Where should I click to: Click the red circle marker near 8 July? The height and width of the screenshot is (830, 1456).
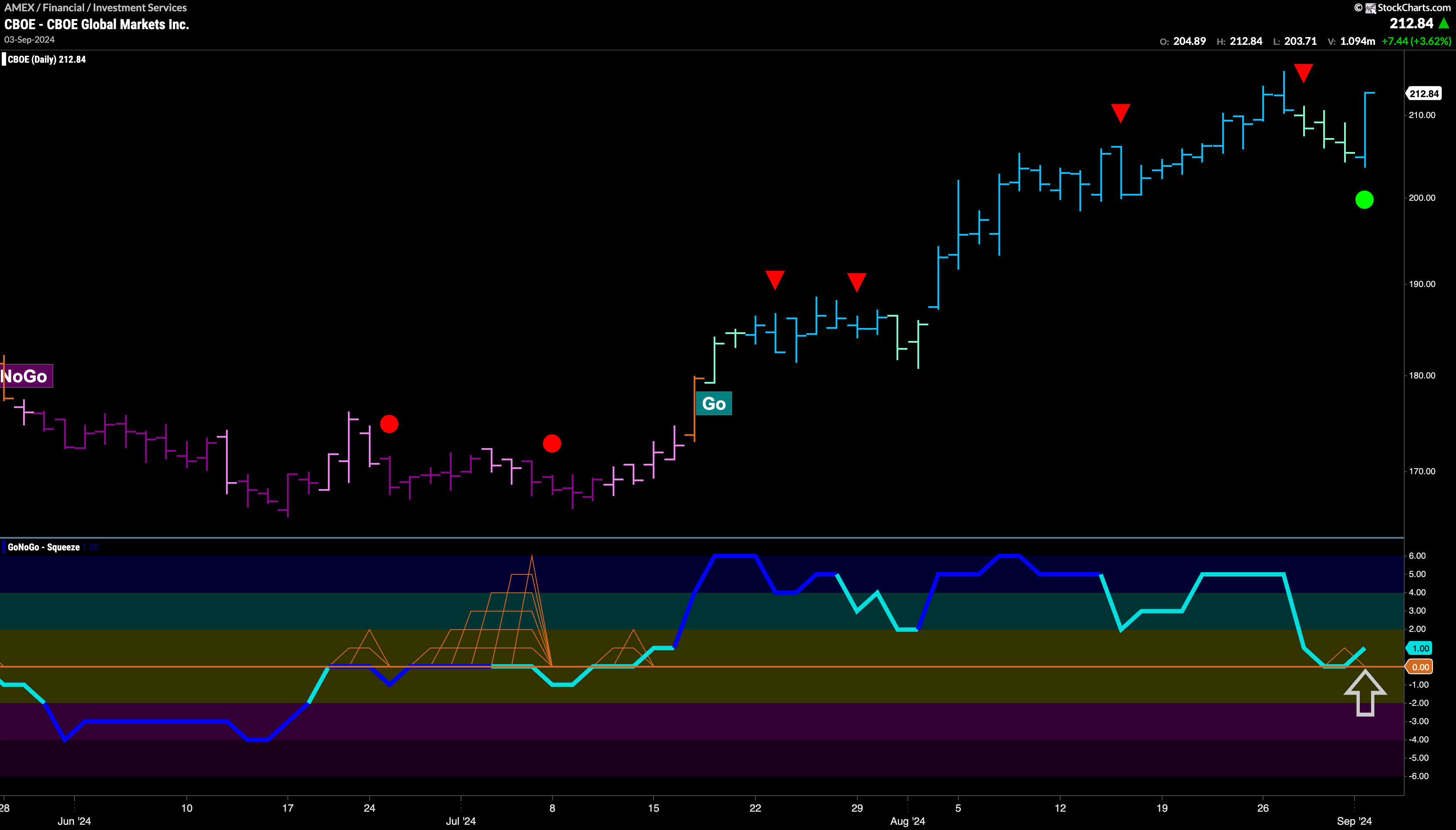click(x=552, y=443)
